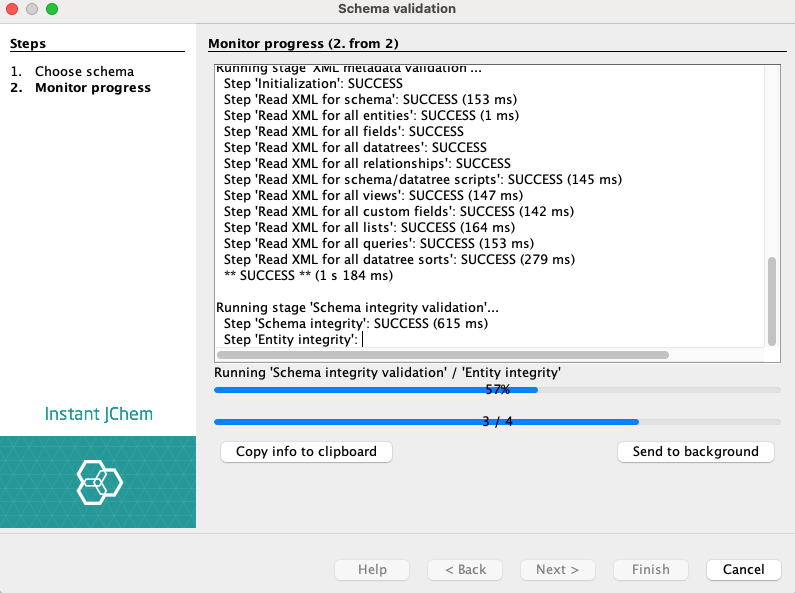Click the 'Read XML for all datatree sorts' line
This screenshot has height=593, width=795.
tap(399, 259)
